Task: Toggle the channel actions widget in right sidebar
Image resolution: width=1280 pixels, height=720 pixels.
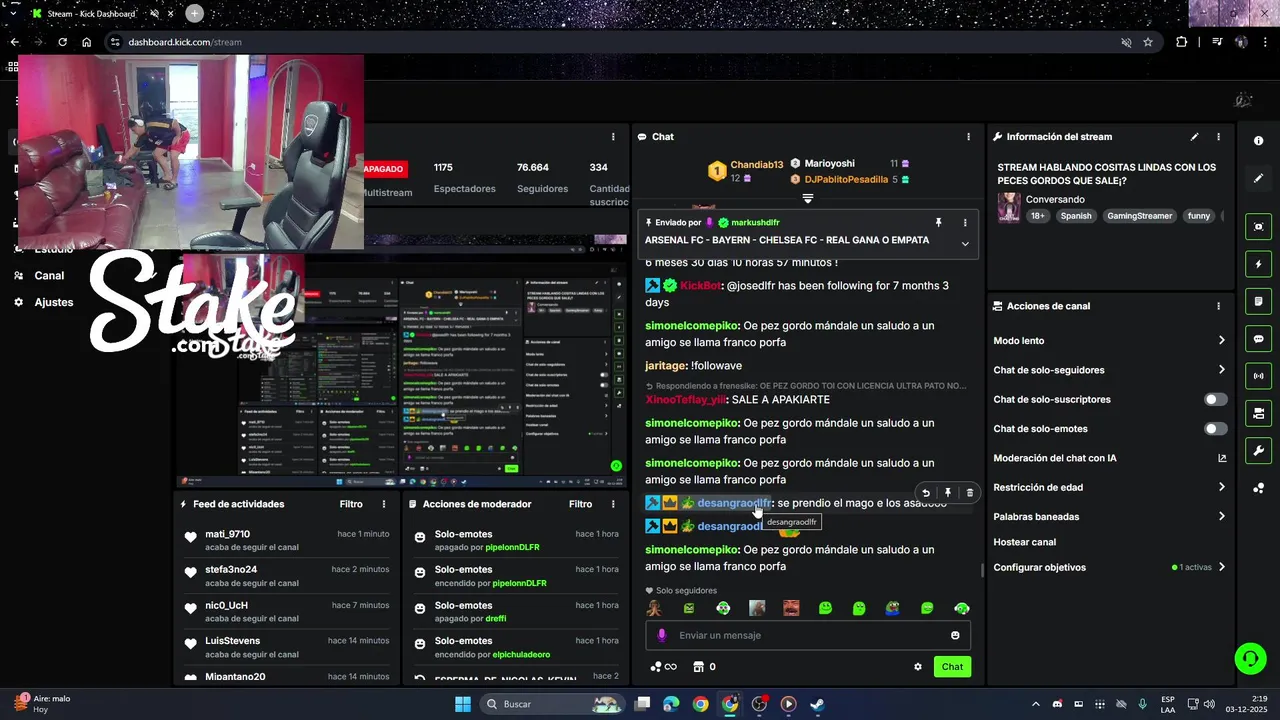Action: [x=1258, y=413]
